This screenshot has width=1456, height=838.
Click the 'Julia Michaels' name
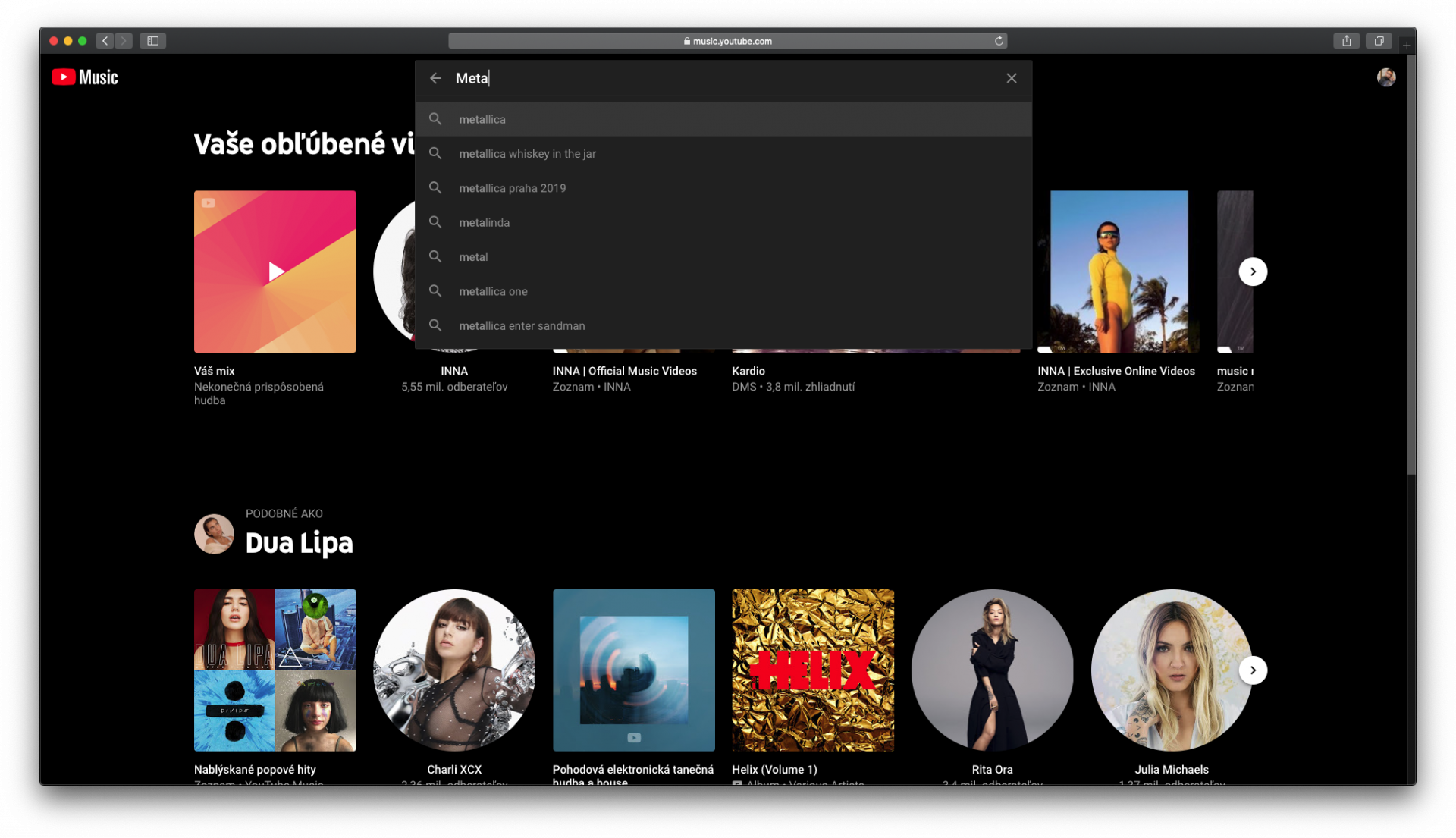(x=1172, y=769)
